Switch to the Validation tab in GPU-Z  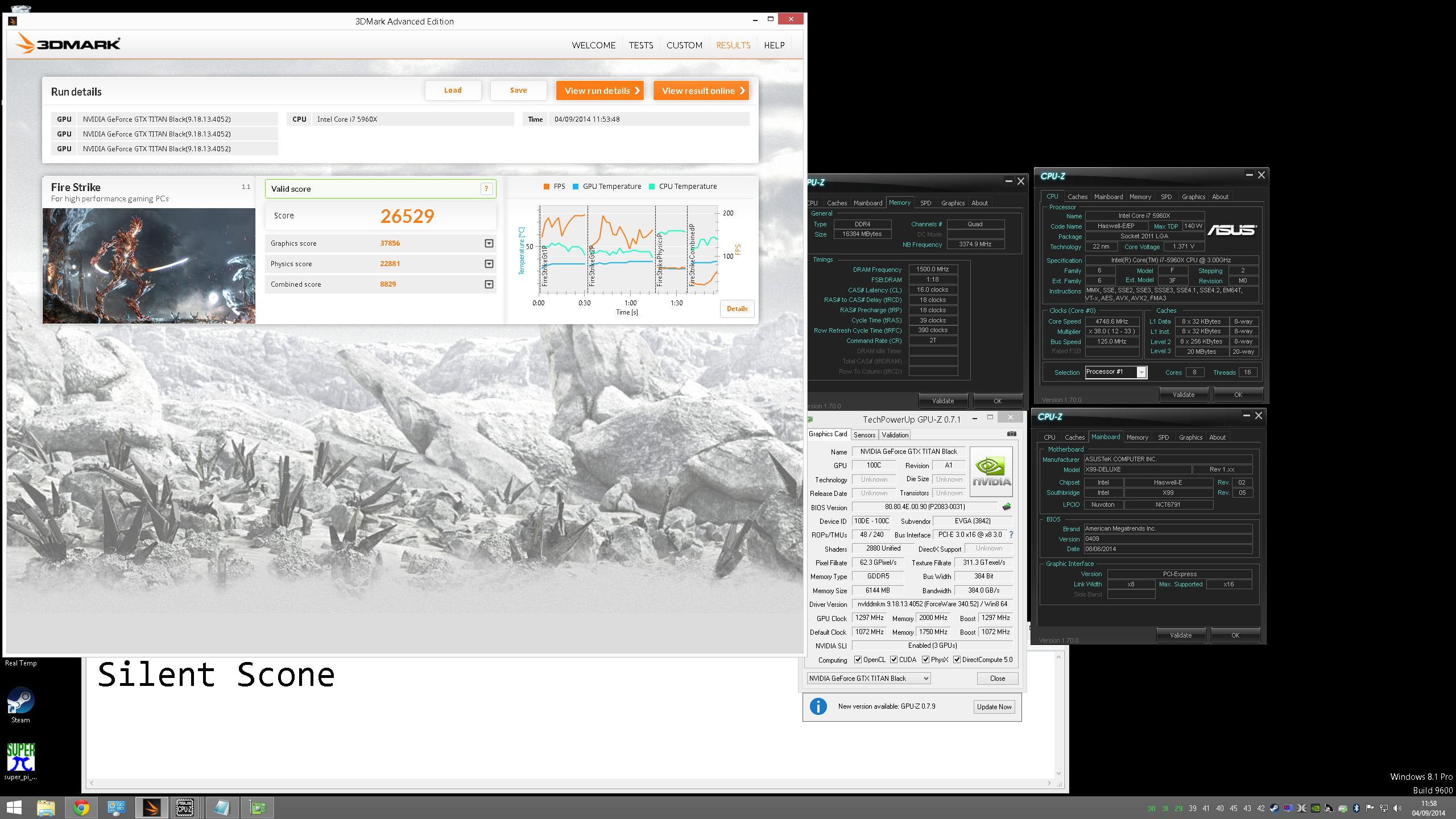tap(895, 435)
